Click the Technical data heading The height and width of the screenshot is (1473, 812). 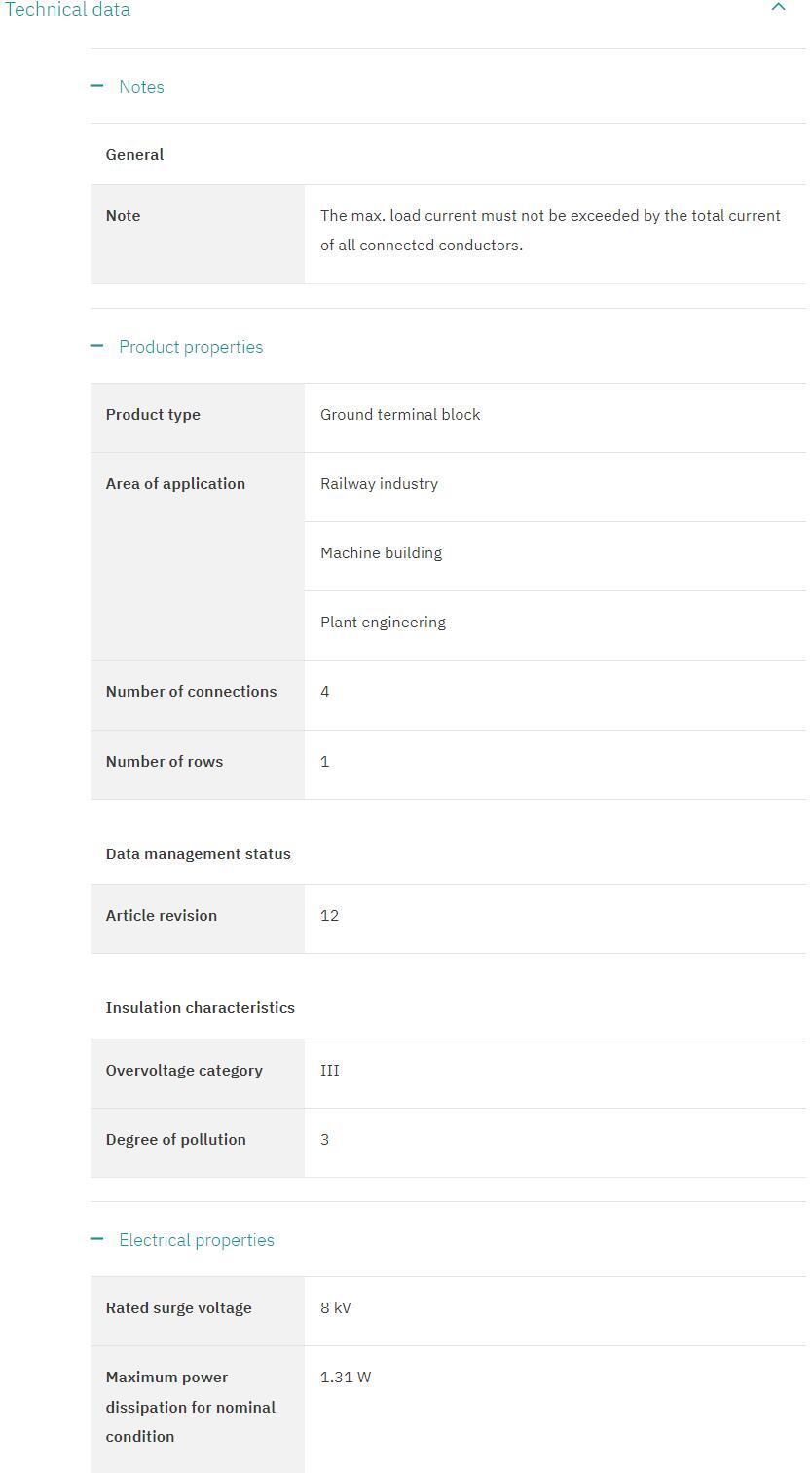click(x=65, y=9)
